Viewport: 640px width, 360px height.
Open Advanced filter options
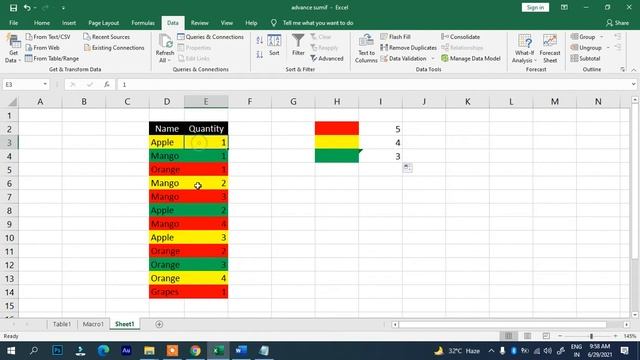327,58
